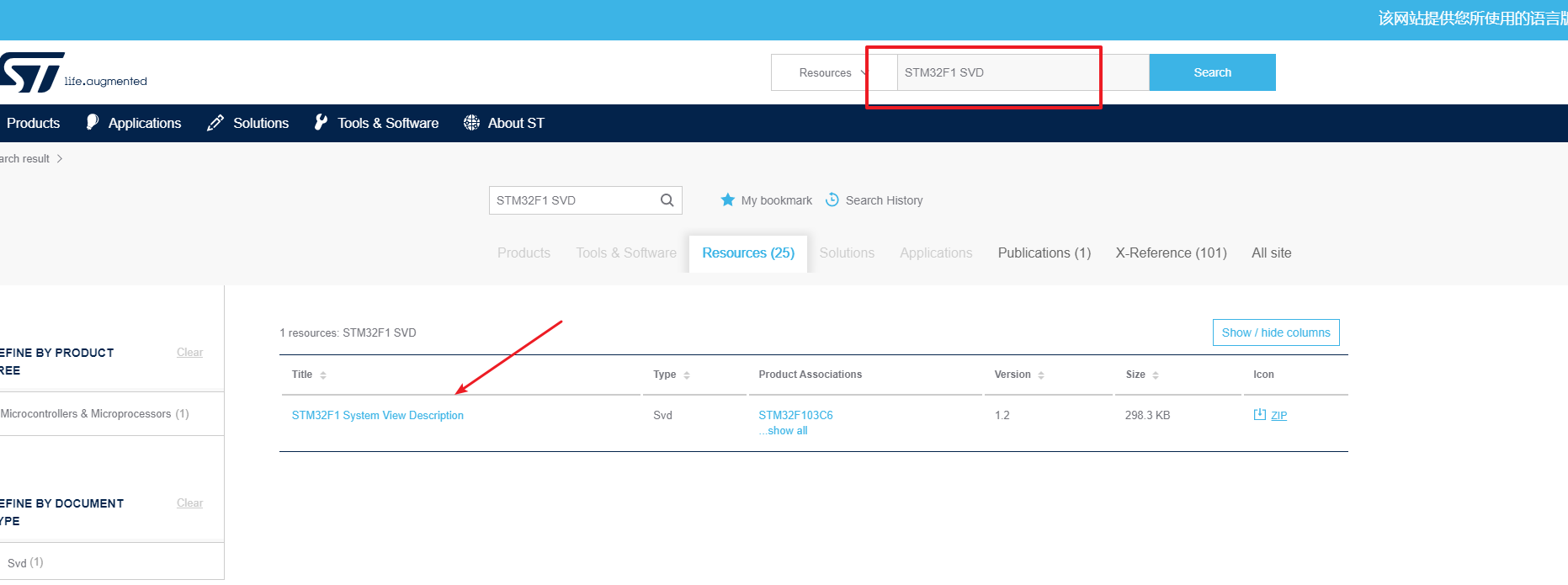The height and width of the screenshot is (585, 1568).
Task: Clear the refine by product tree filter
Action: click(x=189, y=353)
